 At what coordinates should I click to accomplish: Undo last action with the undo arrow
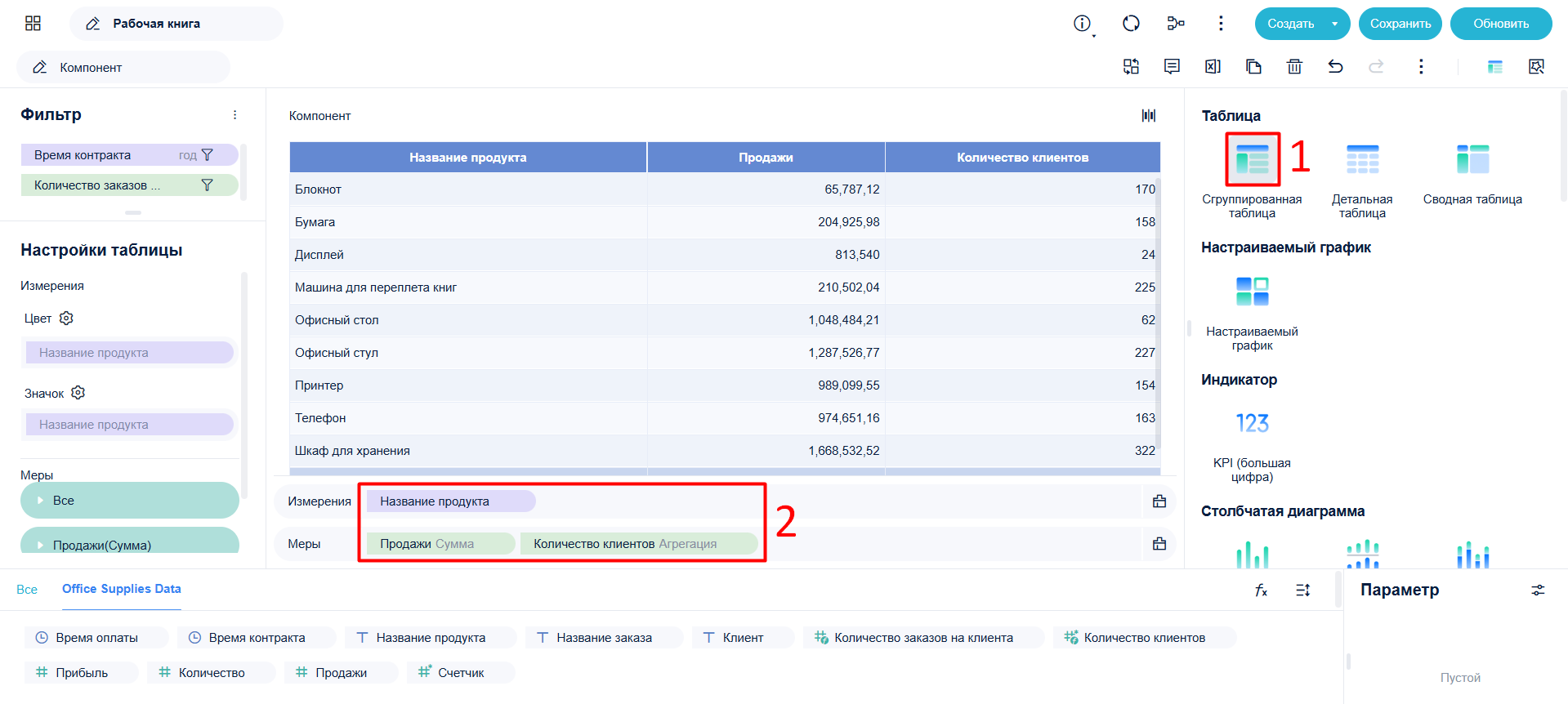[x=1335, y=66]
